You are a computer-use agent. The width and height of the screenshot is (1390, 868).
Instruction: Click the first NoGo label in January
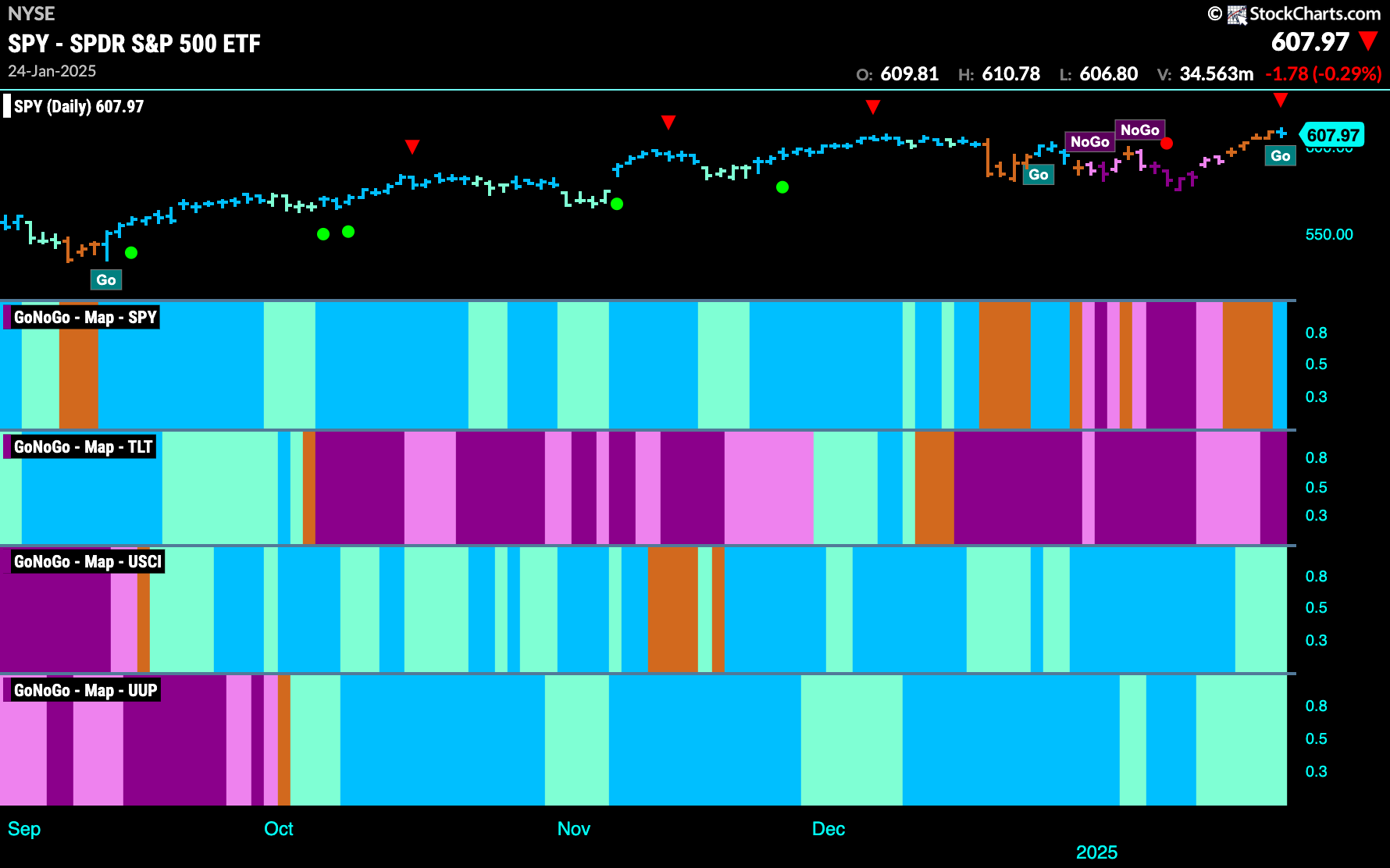1090,141
